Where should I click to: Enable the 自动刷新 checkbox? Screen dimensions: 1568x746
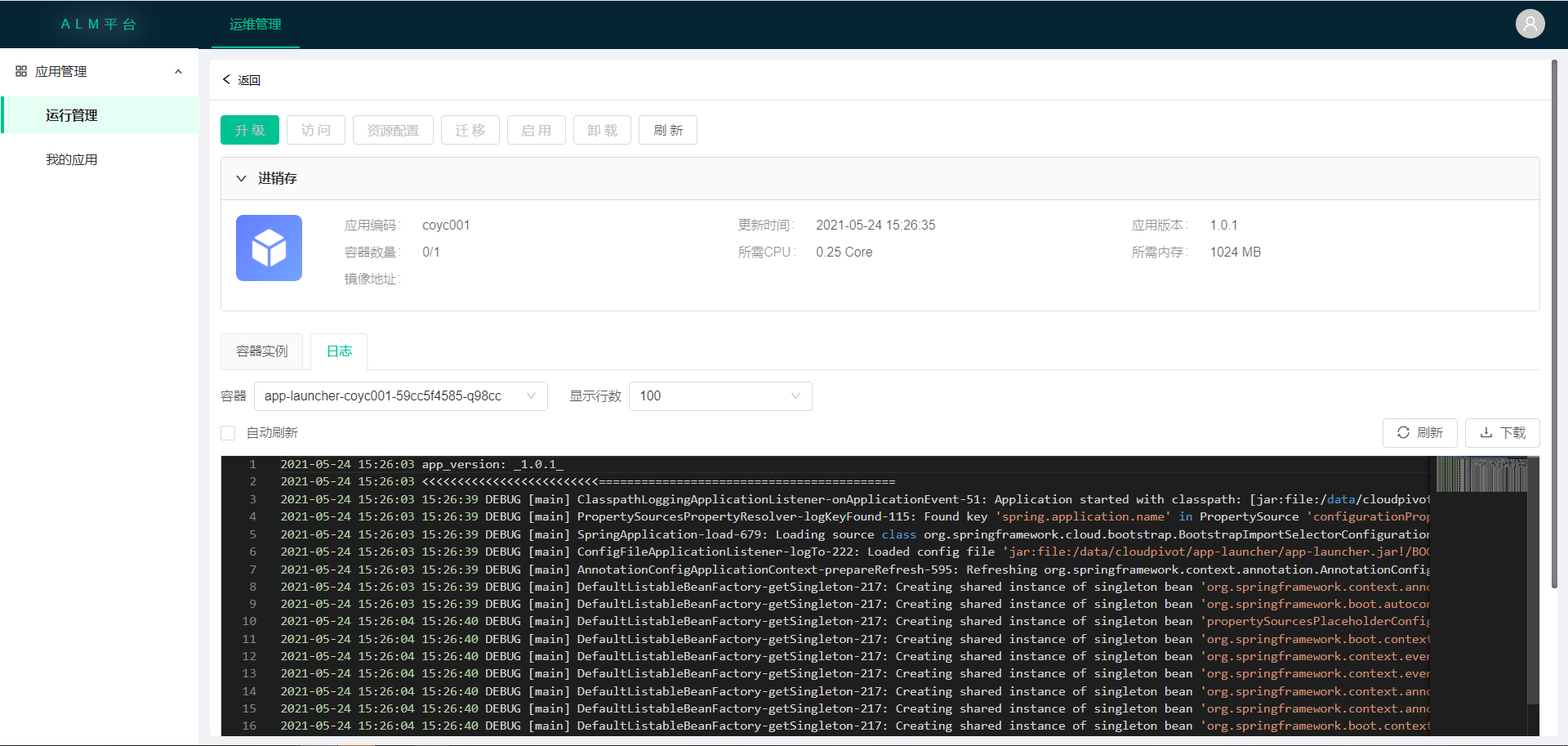(228, 432)
